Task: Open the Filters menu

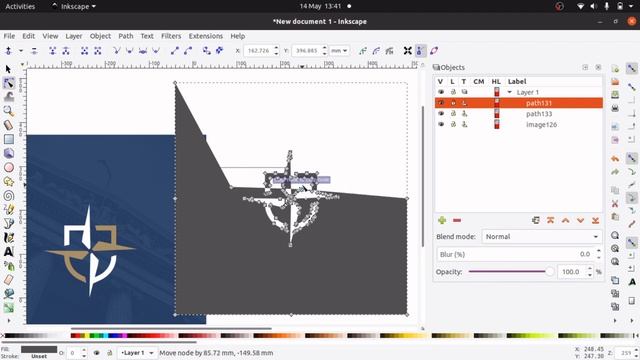Action: pos(171,36)
